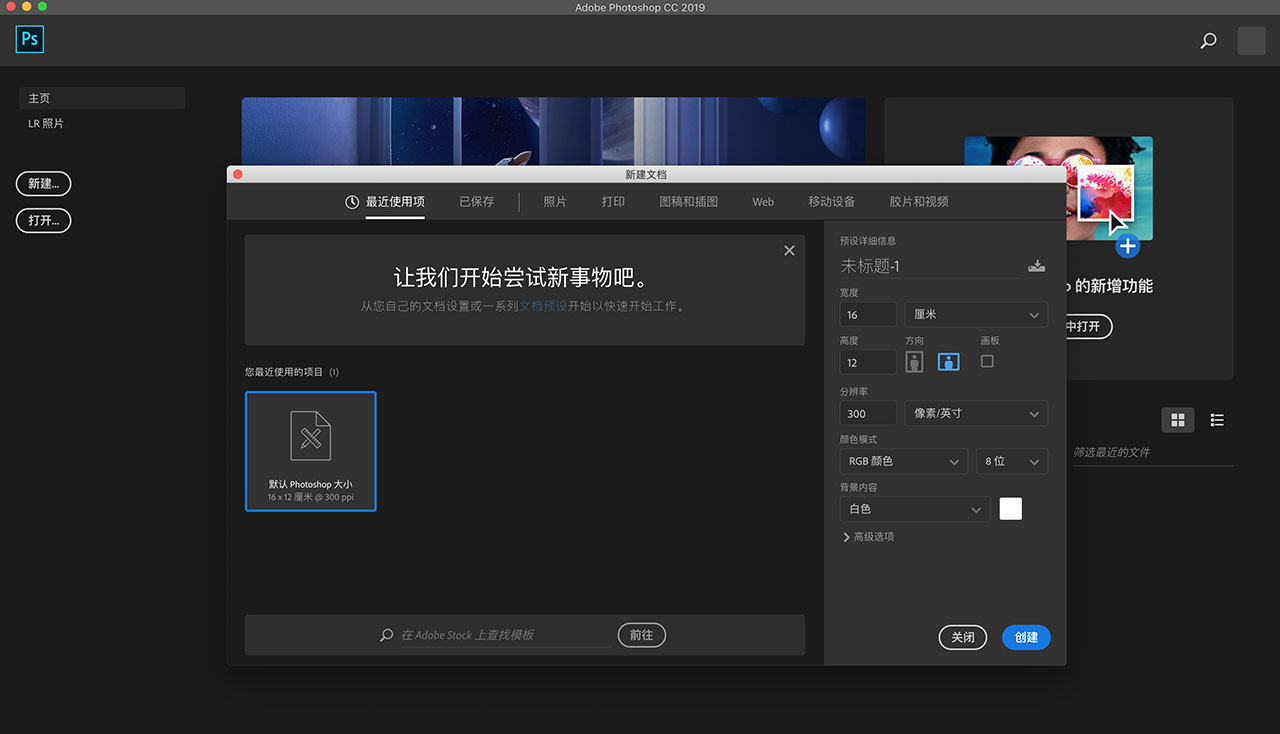
Task: Open the 厘米 width unit dropdown
Action: point(976,314)
